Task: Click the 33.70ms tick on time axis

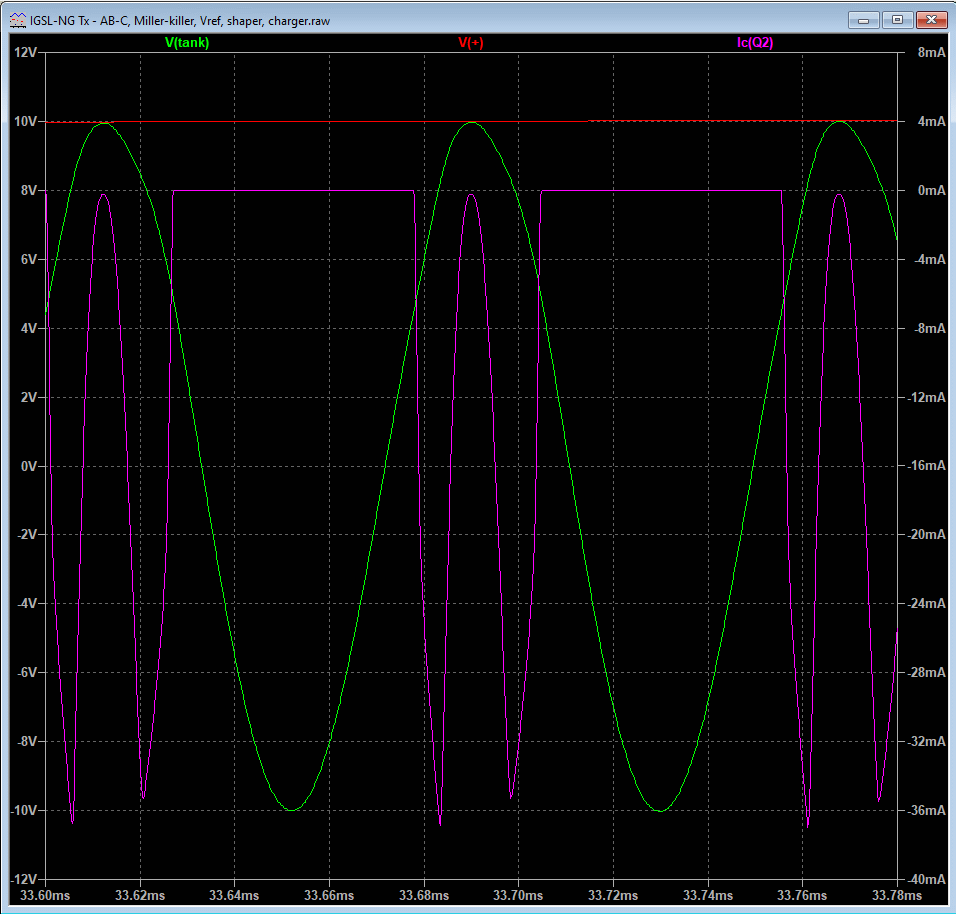Action: 518,894
